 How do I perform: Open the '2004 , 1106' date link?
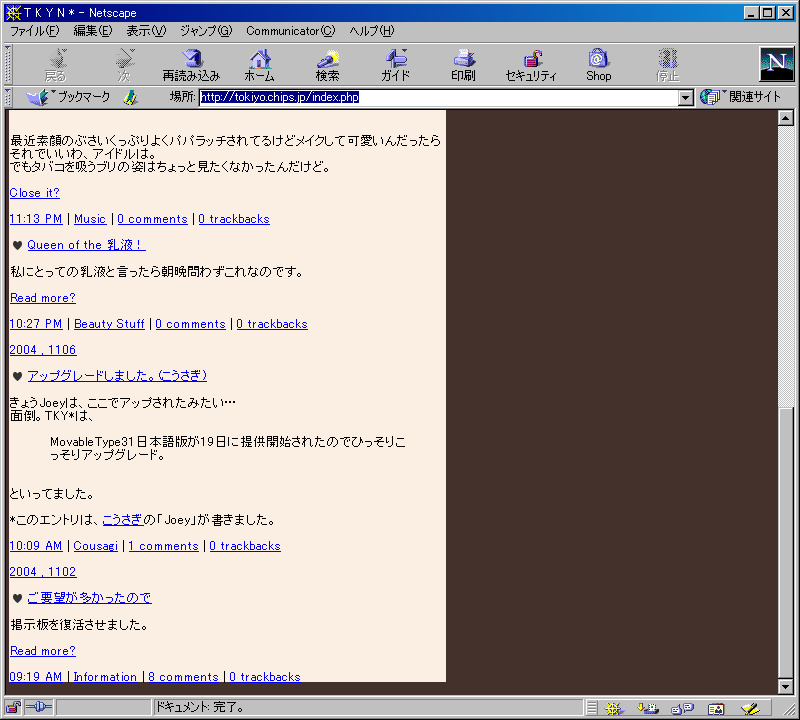click(43, 350)
